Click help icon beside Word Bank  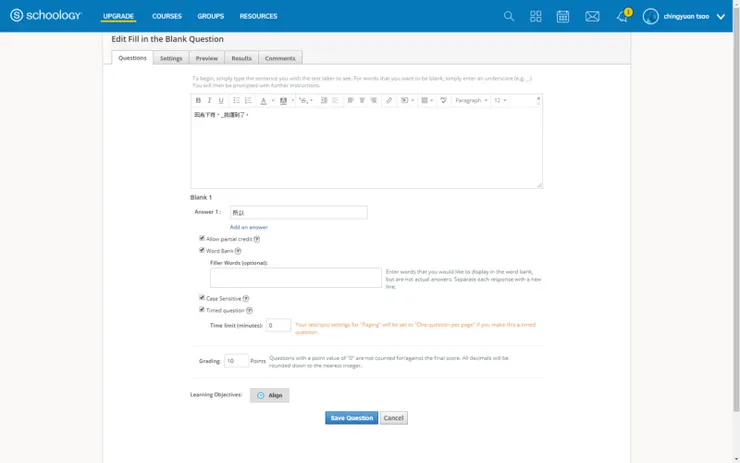pyautogui.click(x=238, y=251)
